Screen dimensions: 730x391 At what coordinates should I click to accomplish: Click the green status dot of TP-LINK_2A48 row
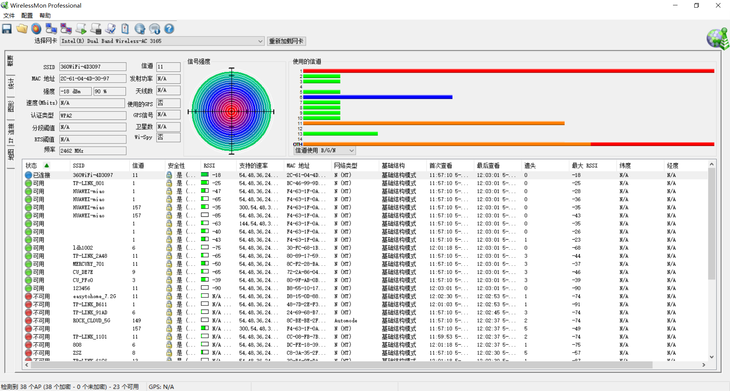pos(28,256)
